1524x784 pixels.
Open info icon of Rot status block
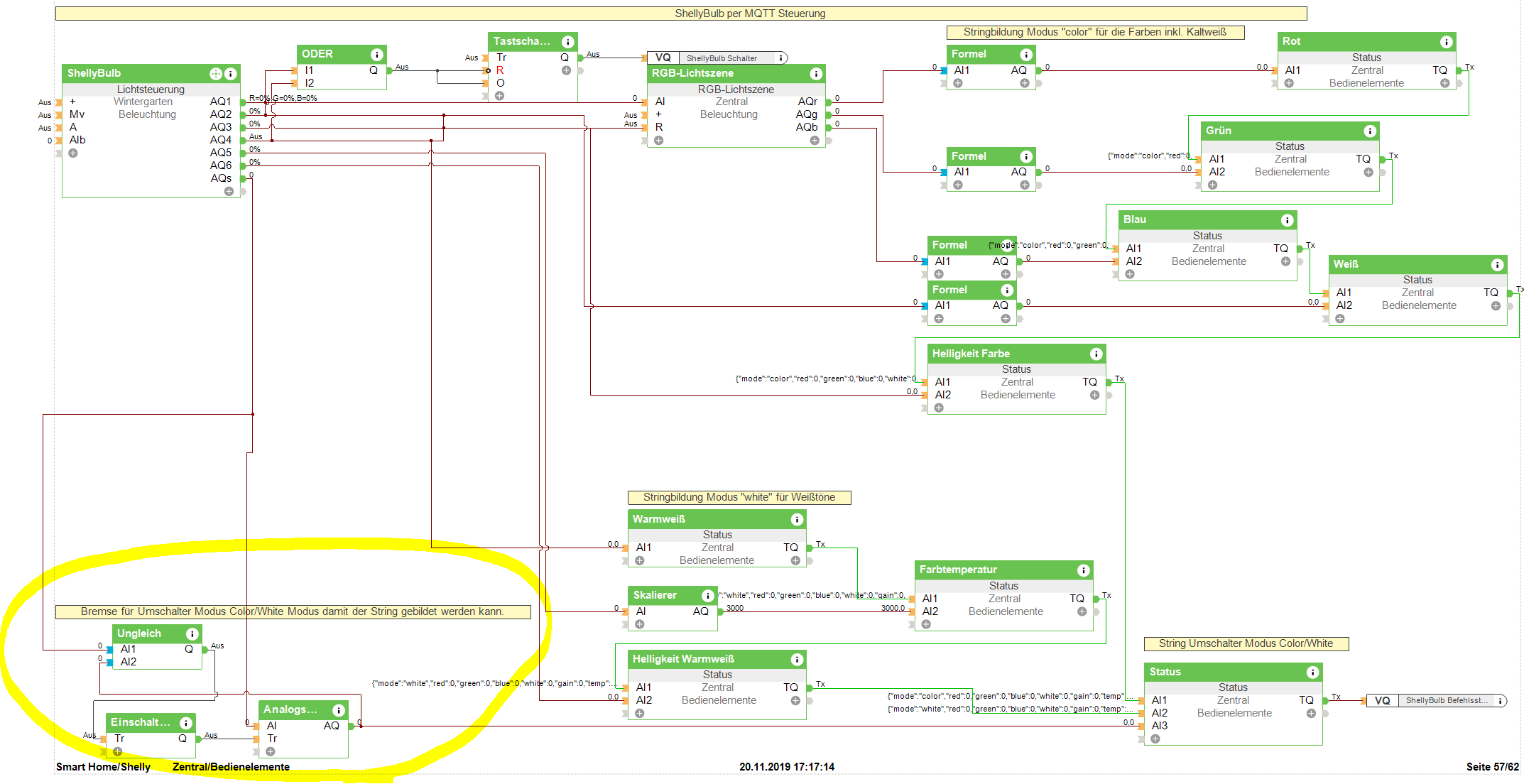tap(1446, 42)
